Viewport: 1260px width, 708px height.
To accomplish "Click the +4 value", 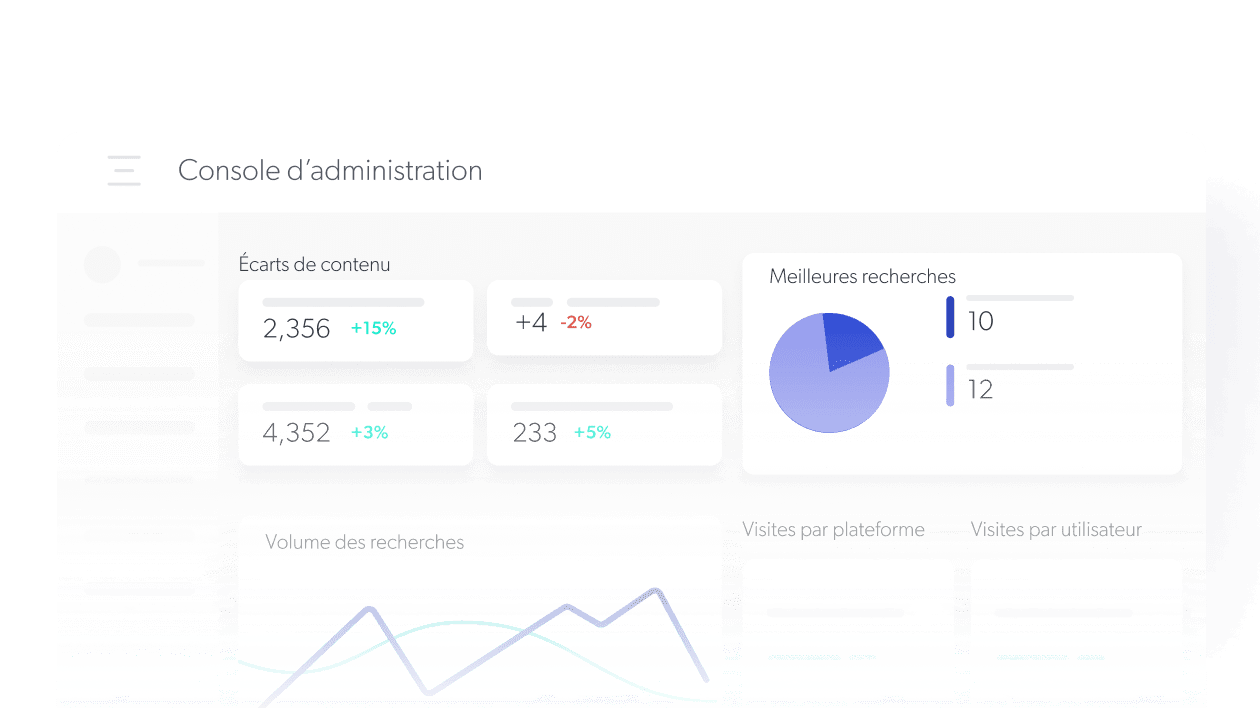I will pos(530,323).
